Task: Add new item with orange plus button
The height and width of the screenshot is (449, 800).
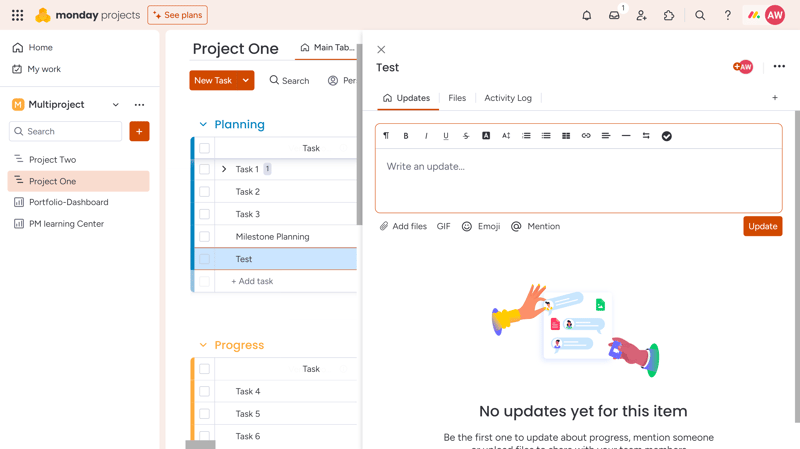Action: pyautogui.click(x=139, y=131)
